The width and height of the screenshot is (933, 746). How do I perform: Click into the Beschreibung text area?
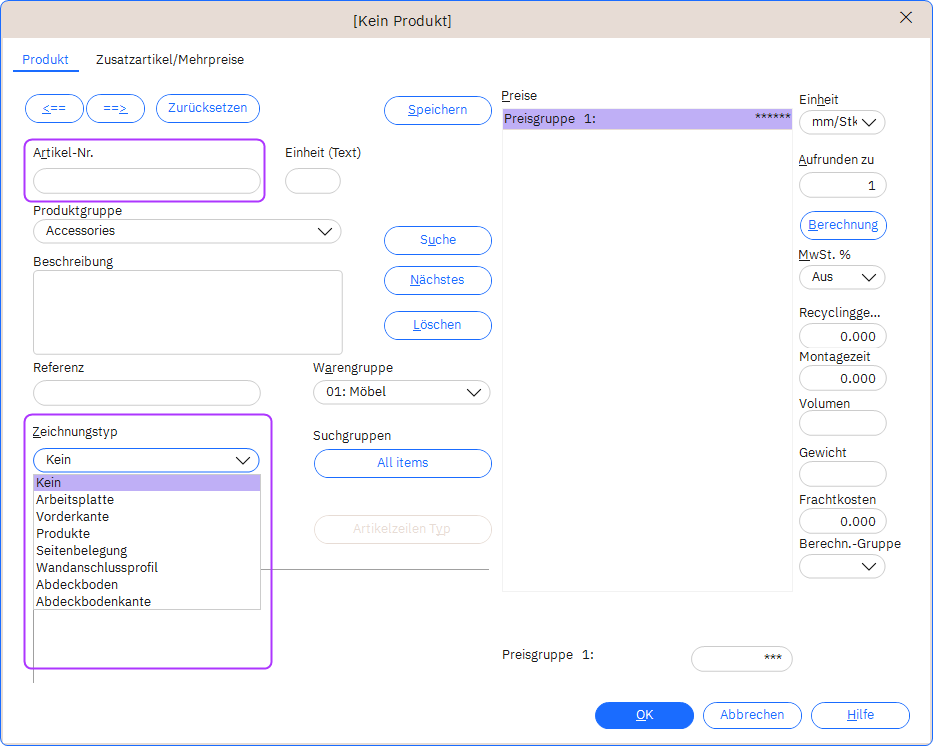[188, 312]
